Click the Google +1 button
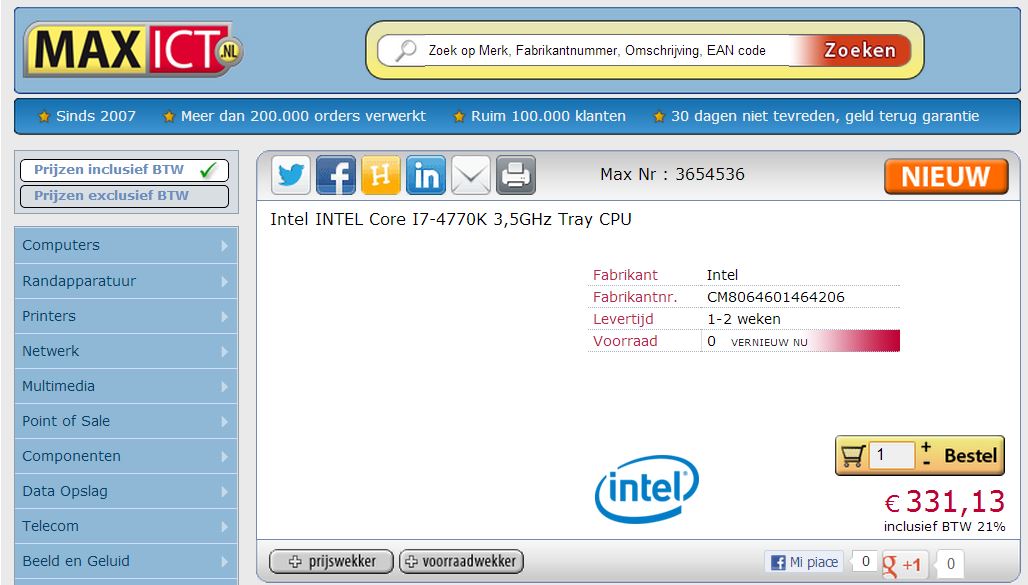This screenshot has height=585, width=1028. [x=902, y=564]
